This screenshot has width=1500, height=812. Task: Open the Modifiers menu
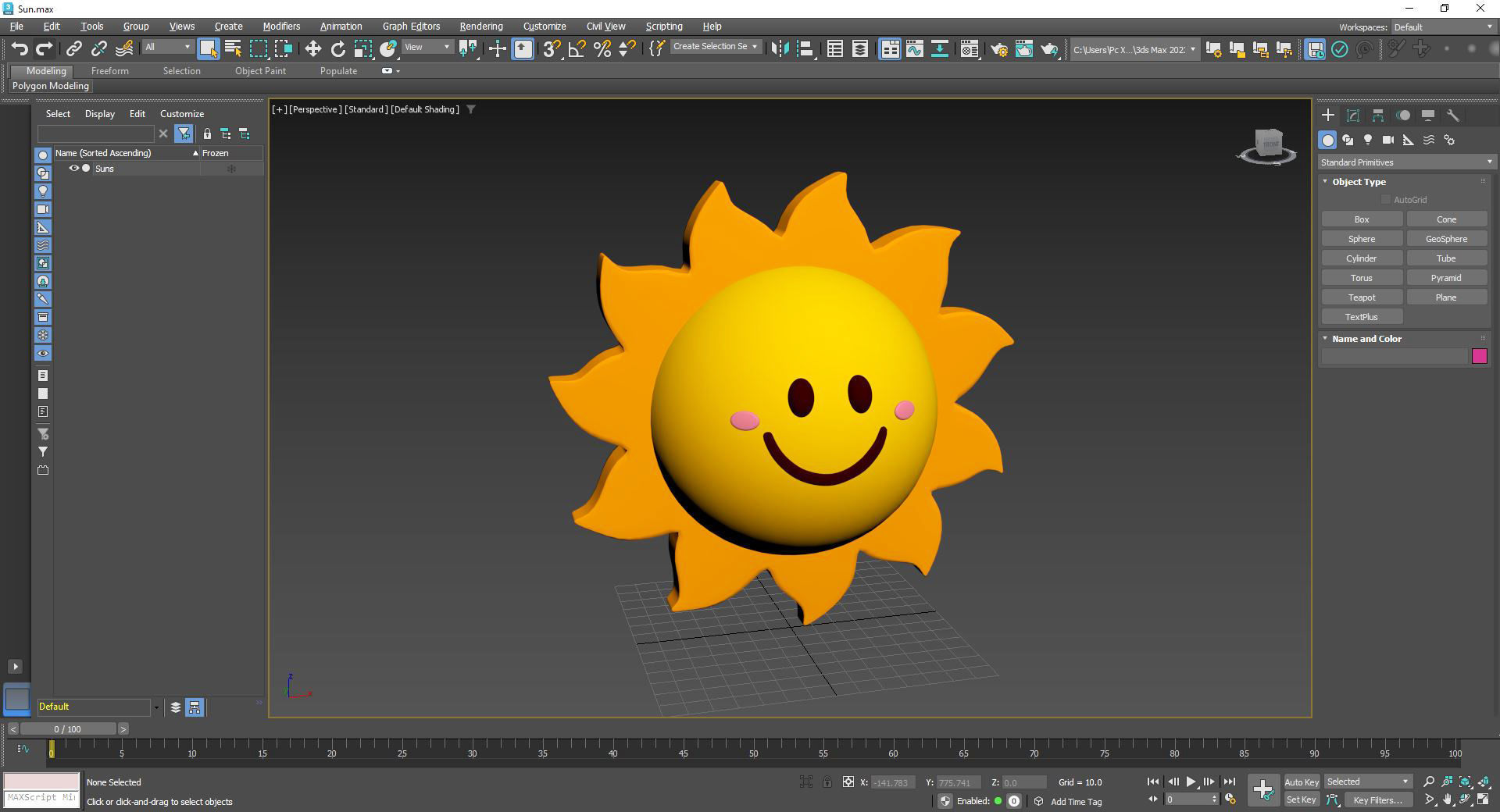click(281, 27)
